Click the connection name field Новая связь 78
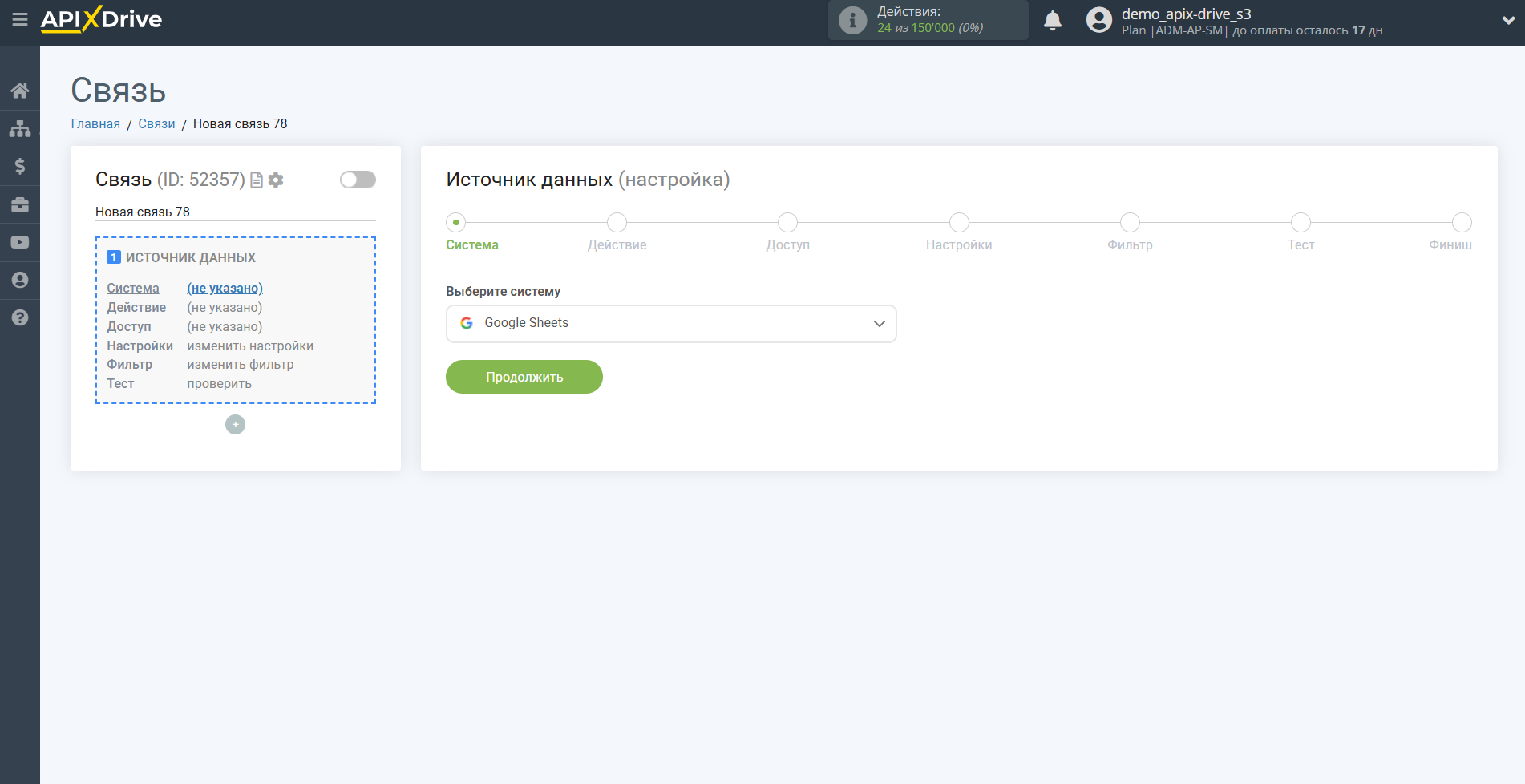This screenshot has width=1525, height=784. (235, 212)
